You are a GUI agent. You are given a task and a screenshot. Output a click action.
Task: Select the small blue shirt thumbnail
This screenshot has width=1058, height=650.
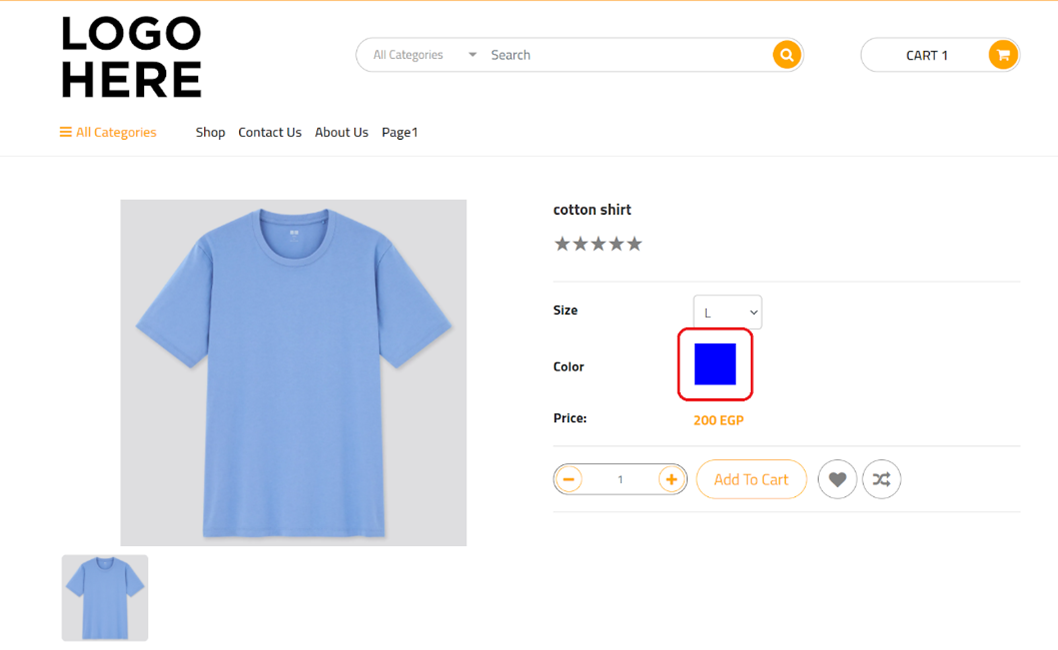point(105,598)
